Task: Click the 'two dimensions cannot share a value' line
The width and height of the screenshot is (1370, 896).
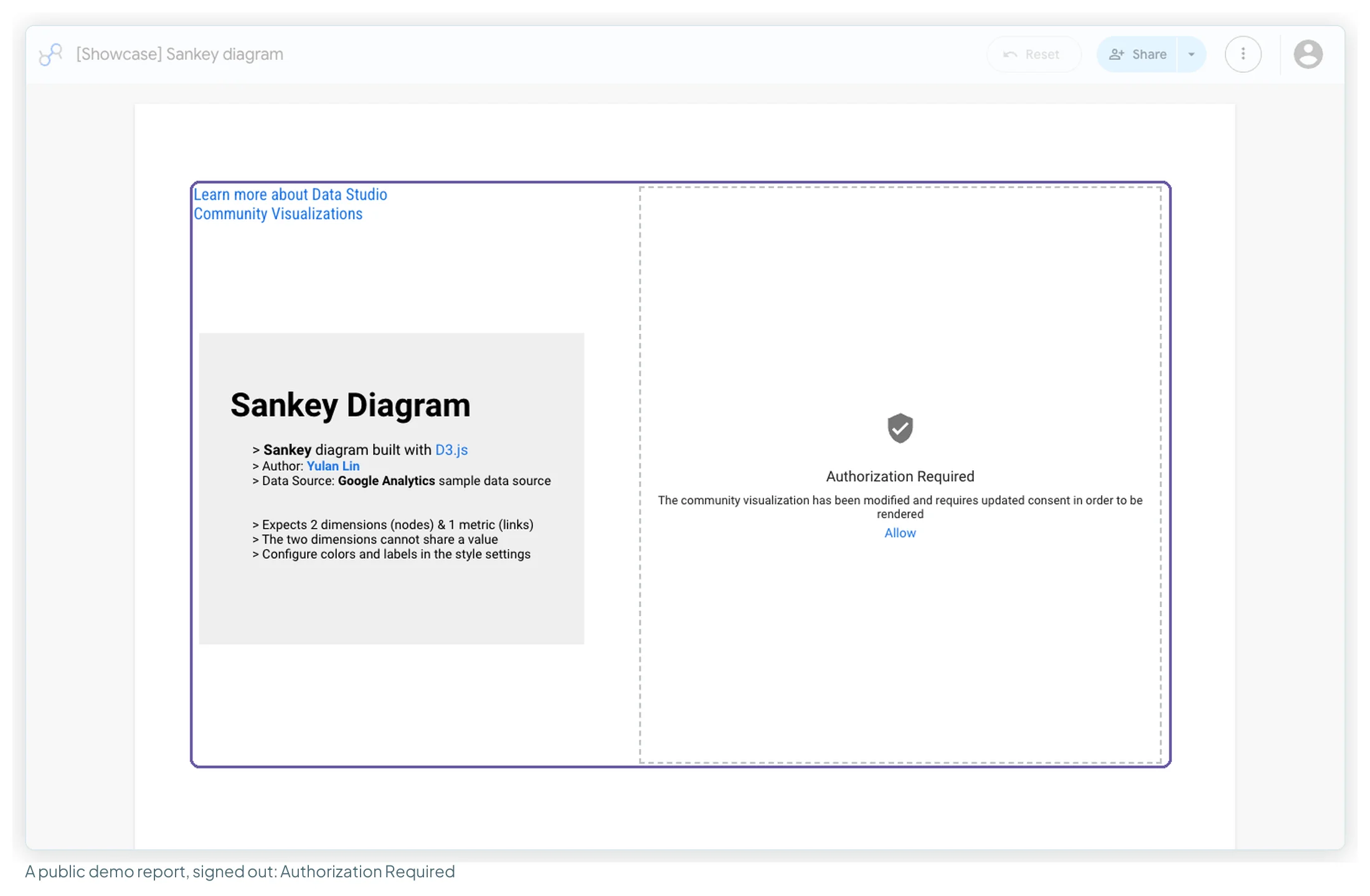Action: point(375,539)
